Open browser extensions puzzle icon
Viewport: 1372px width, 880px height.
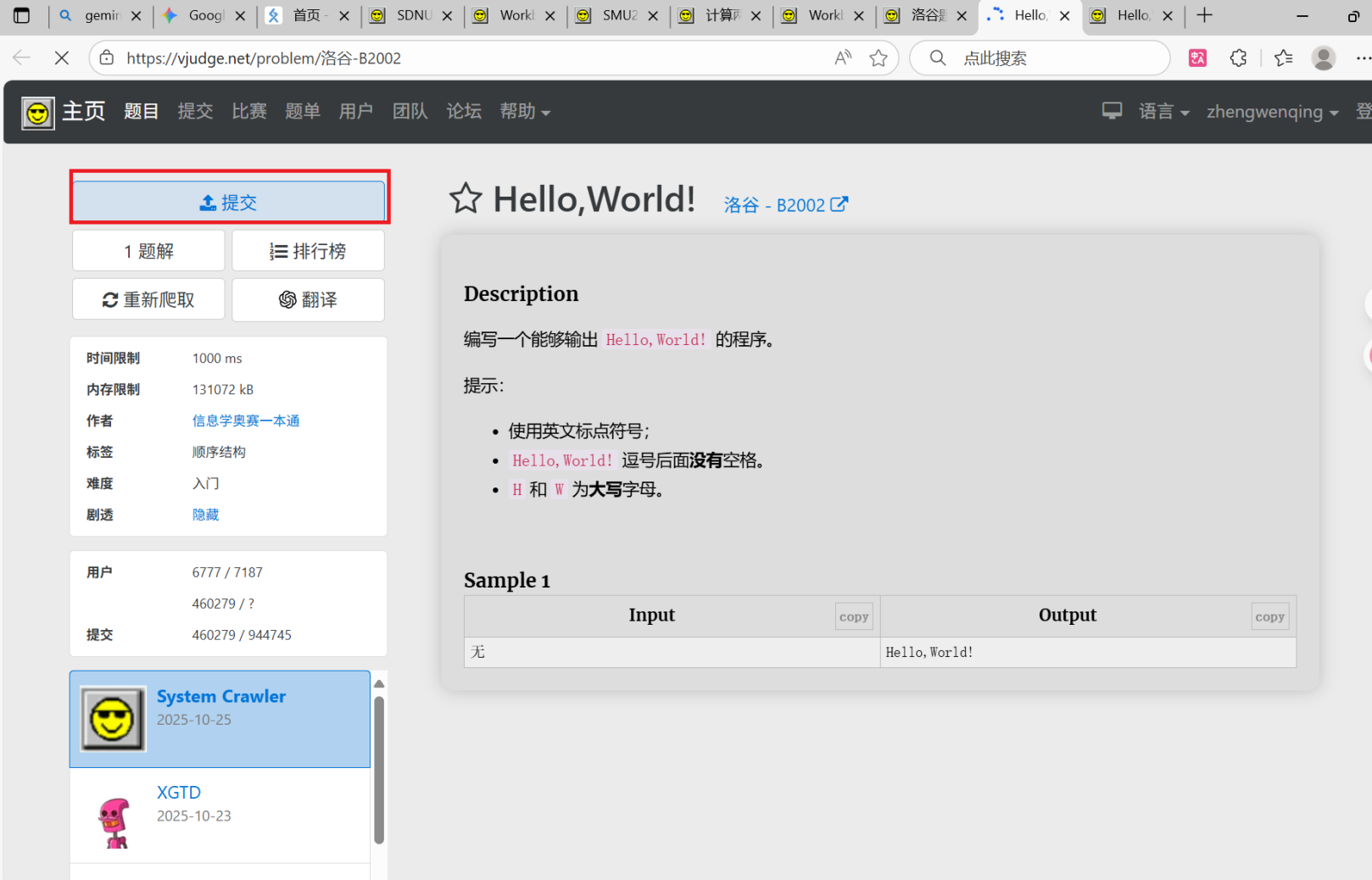pyautogui.click(x=1238, y=58)
